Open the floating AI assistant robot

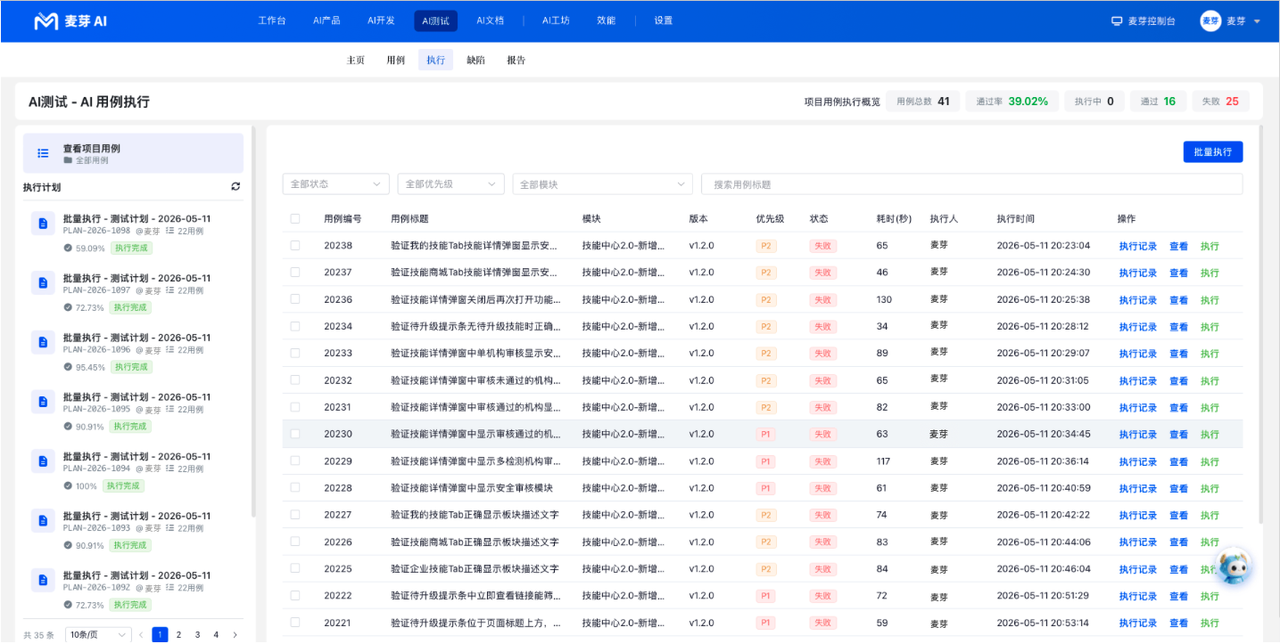1233,567
